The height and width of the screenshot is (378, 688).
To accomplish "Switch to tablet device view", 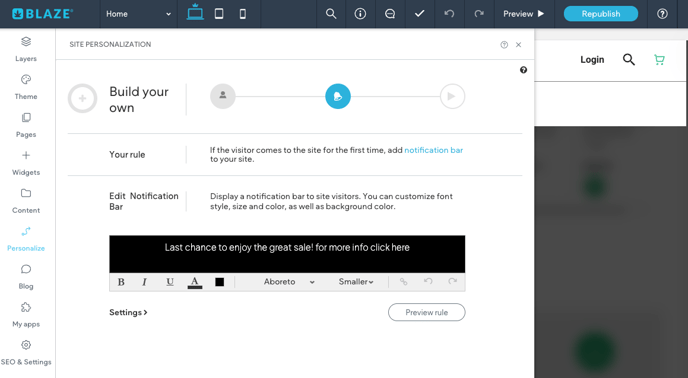I will [x=219, y=14].
